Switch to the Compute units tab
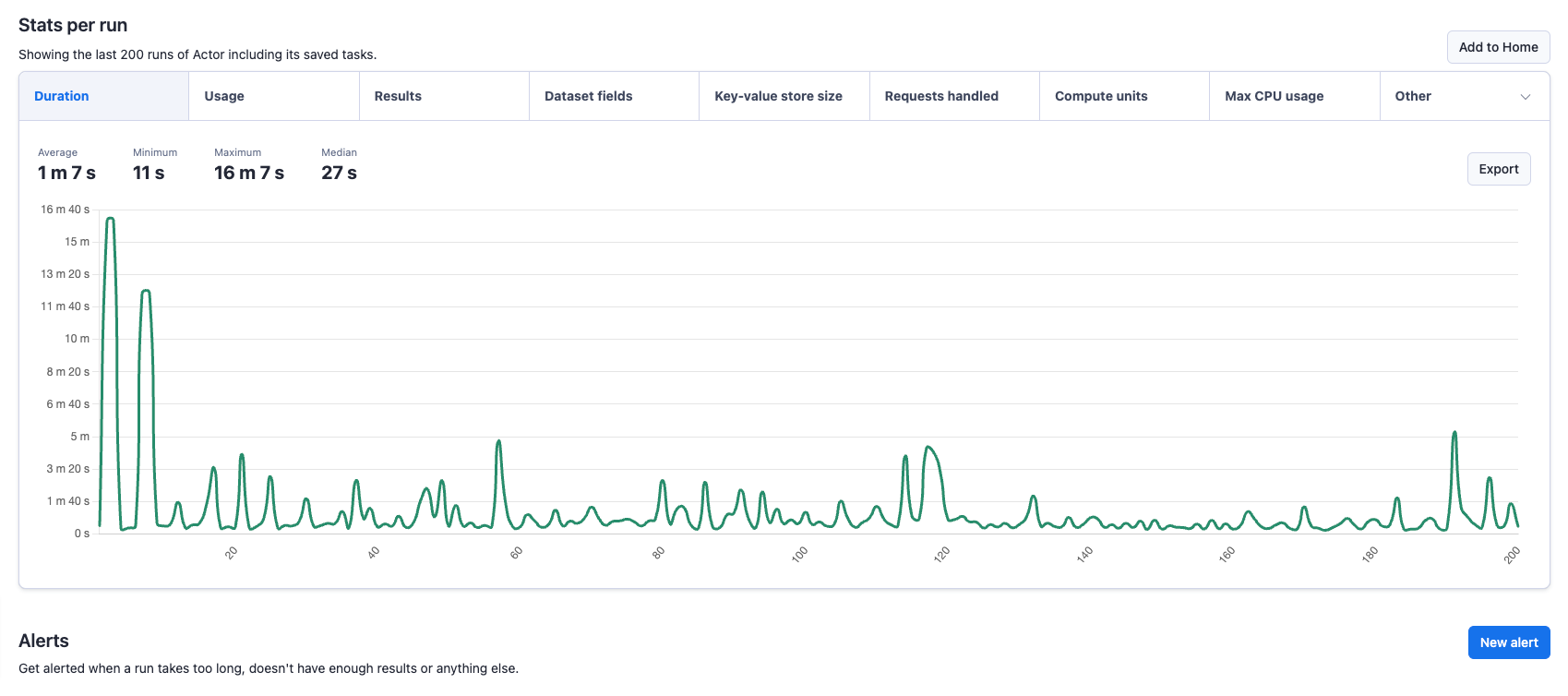 click(1124, 96)
